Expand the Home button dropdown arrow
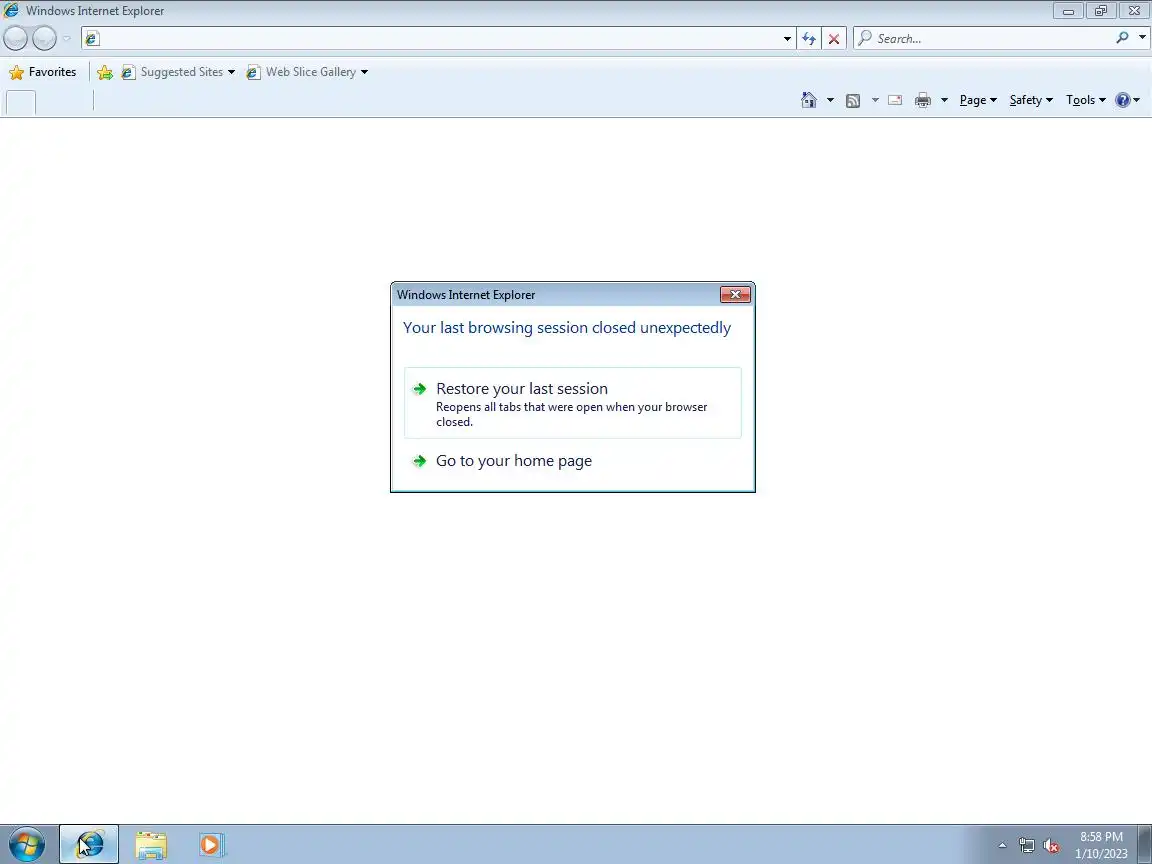The image size is (1152, 864). point(830,100)
